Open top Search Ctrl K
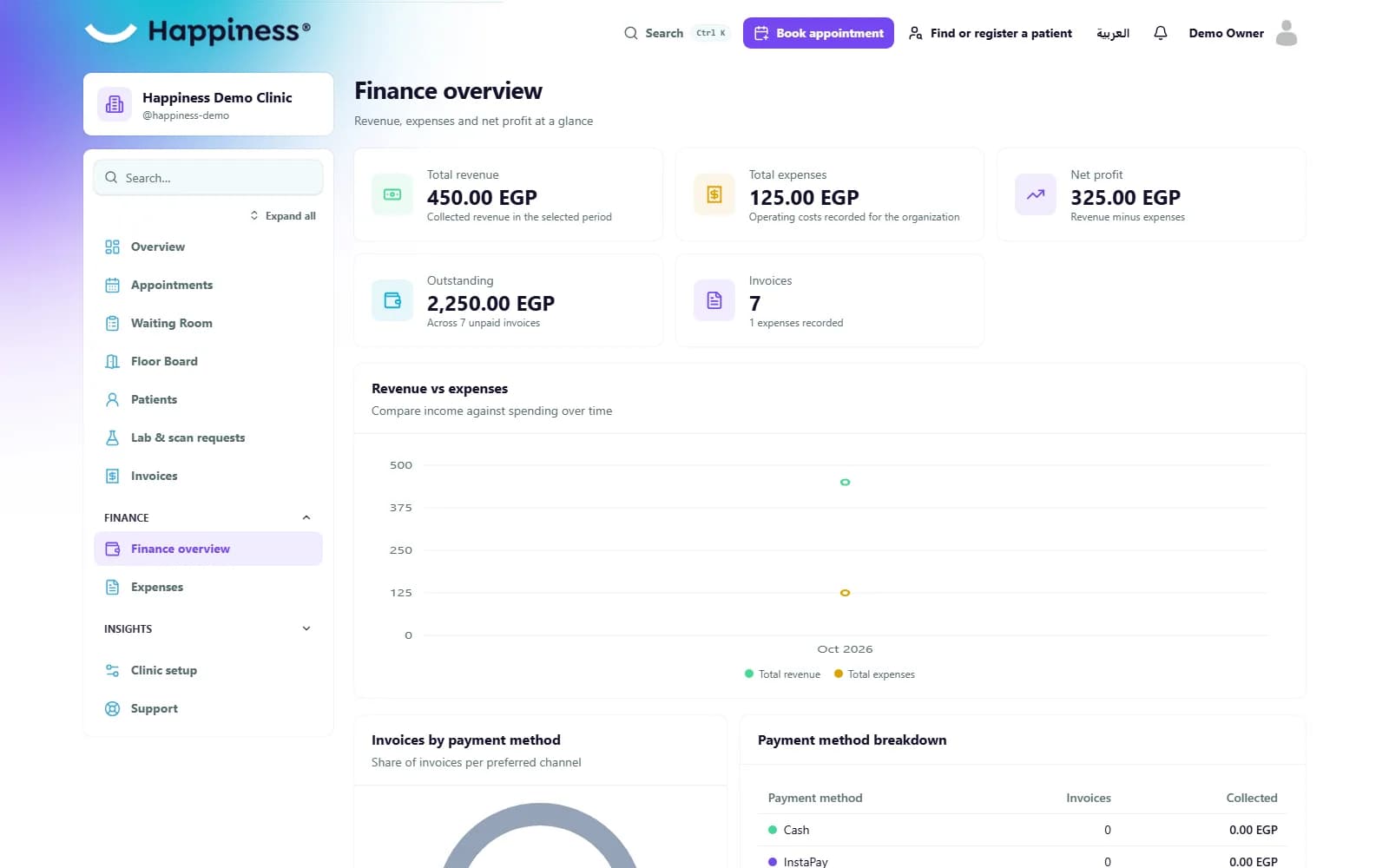This screenshot has height=868, width=1389. pyautogui.click(x=675, y=33)
